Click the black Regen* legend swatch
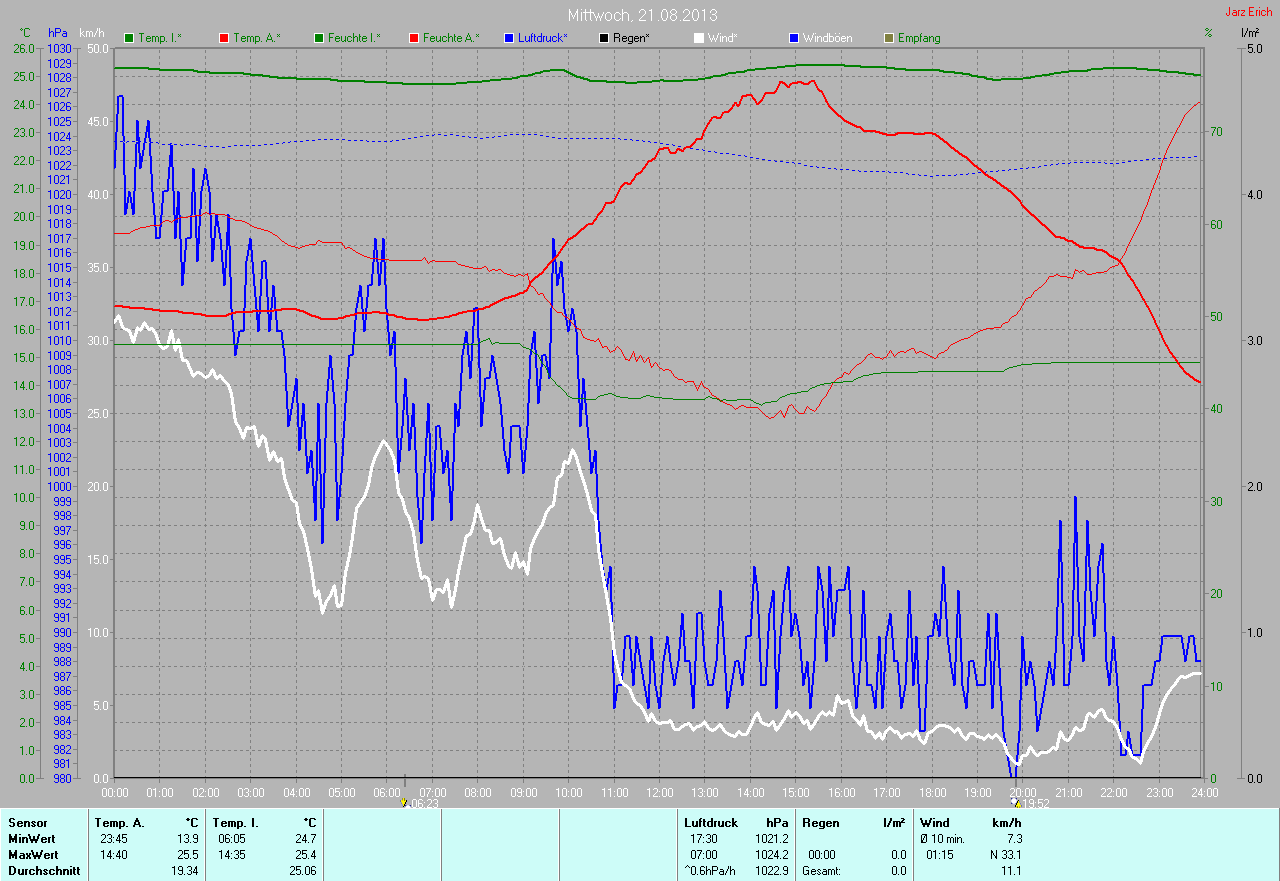The height and width of the screenshot is (881, 1280). coord(603,38)
